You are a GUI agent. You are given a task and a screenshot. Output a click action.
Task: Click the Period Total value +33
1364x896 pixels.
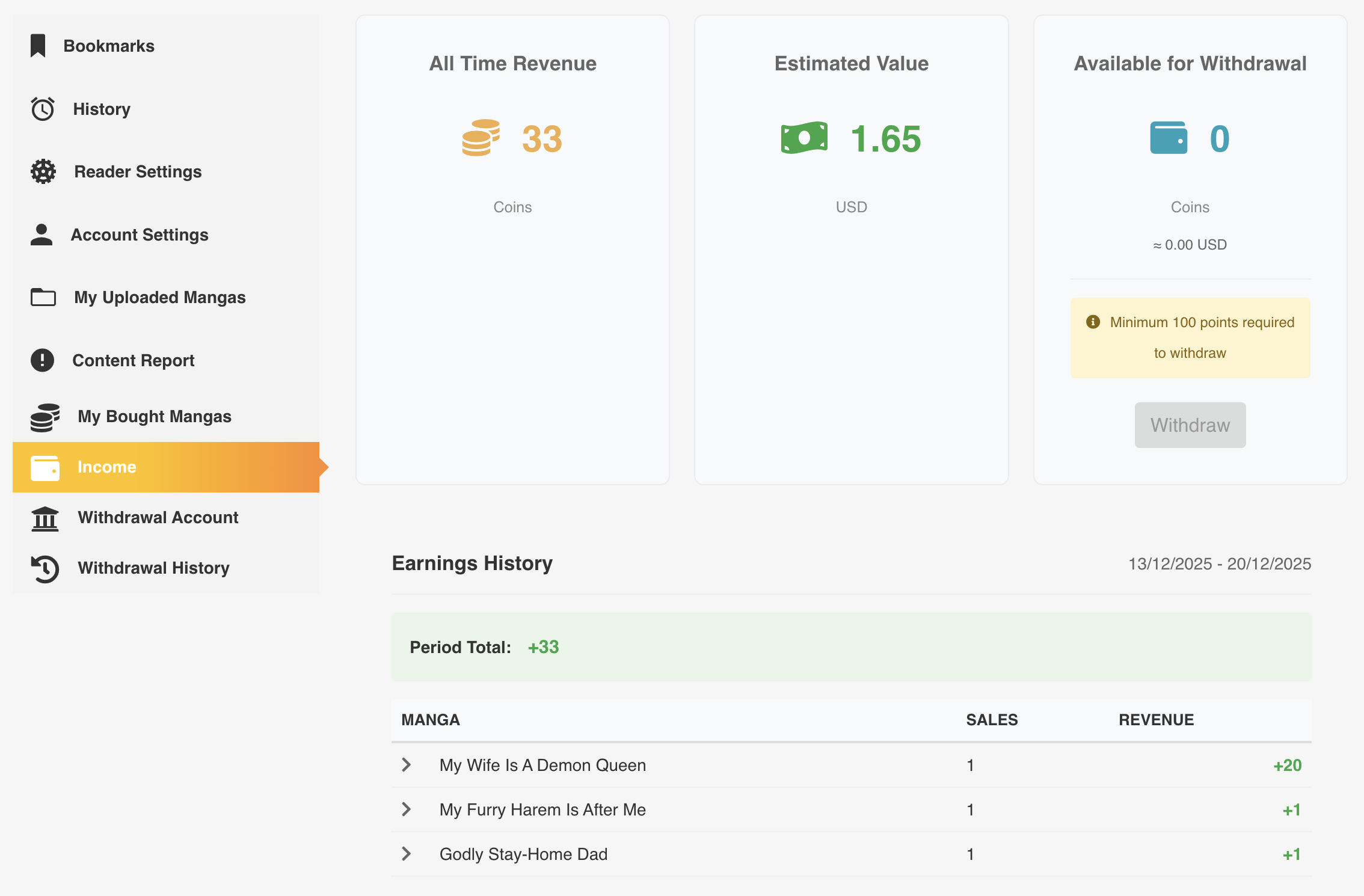point(542,647)
